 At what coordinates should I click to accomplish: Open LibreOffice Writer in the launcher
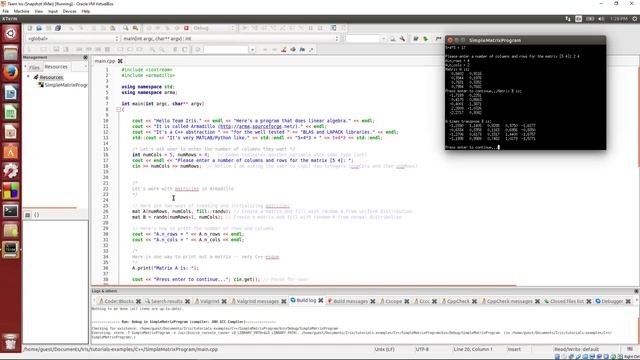tap(11, 93)
